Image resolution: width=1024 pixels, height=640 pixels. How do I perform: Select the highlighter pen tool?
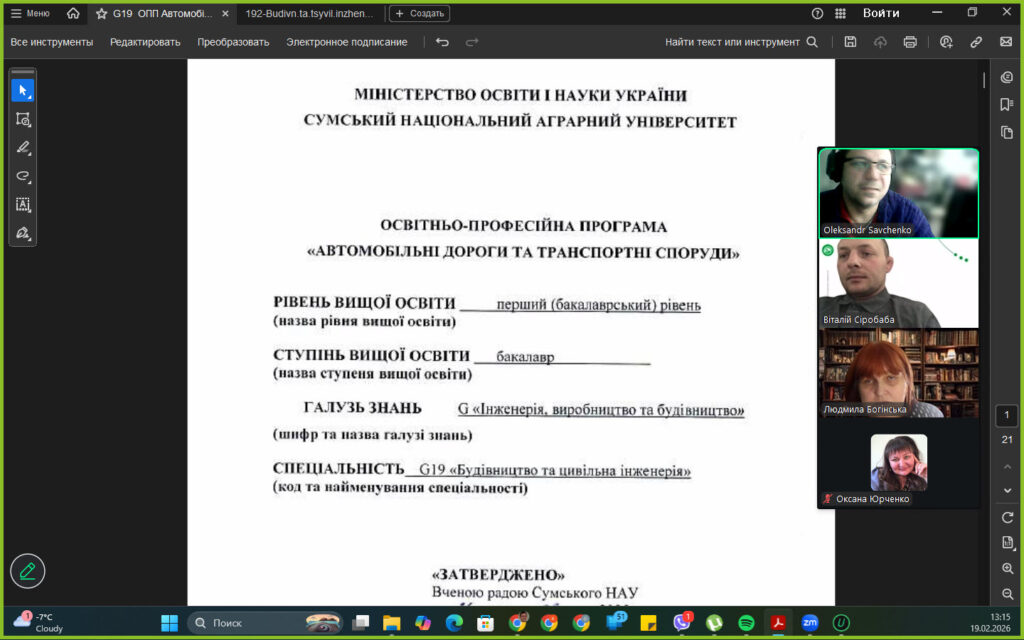pyautogui.click(x=22, y=147)
